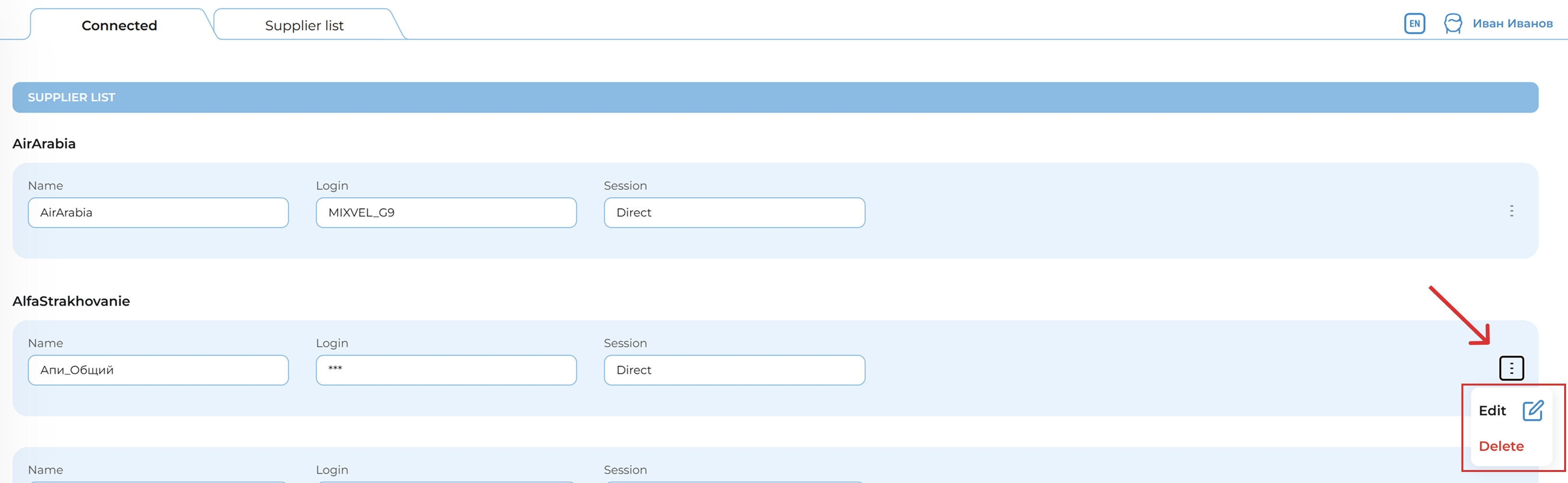
Task: Click the SUPPLIER LIST header bar
Action: point(775,97)
